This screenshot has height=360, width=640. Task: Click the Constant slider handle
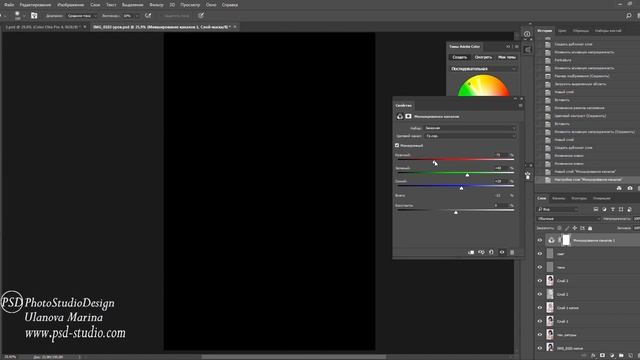pos(456,212)
